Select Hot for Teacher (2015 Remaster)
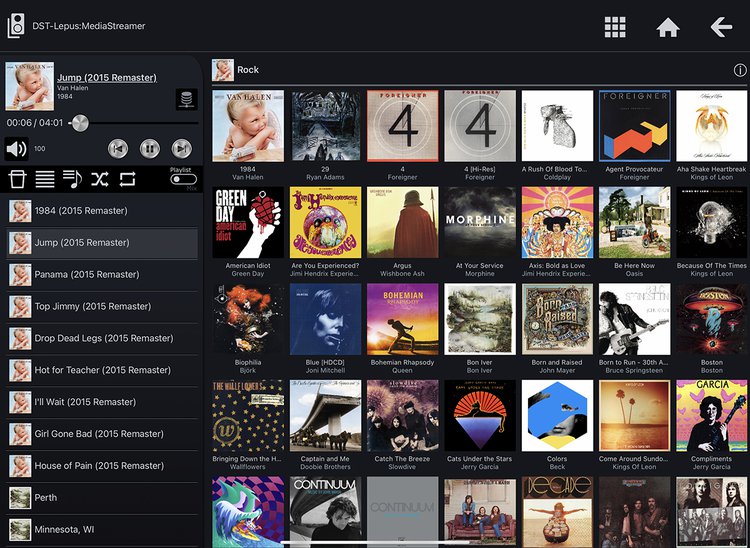Image resolution: width=750 pixels, height=548 pixels. [x=101, y=370]
